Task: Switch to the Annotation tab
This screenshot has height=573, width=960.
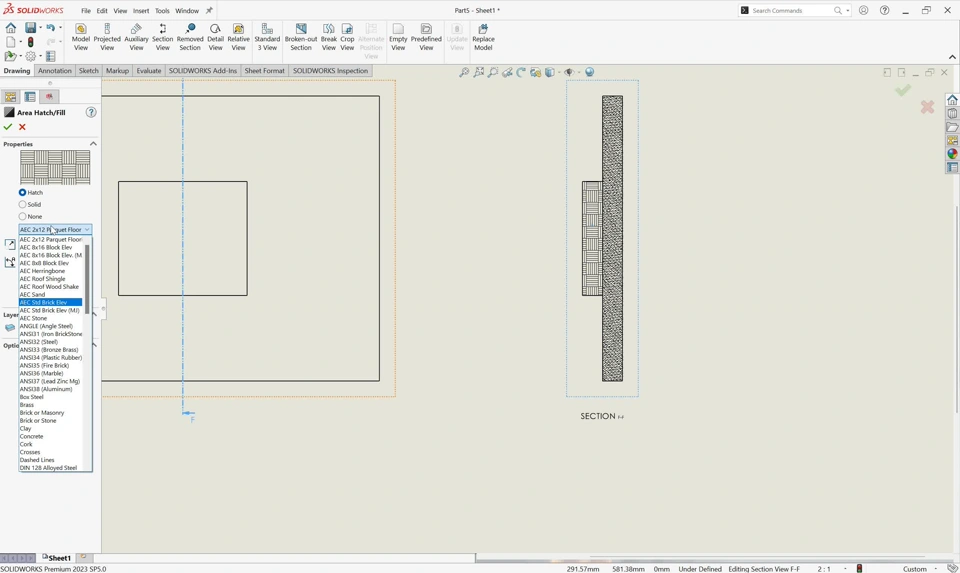Action: point(54,70)
